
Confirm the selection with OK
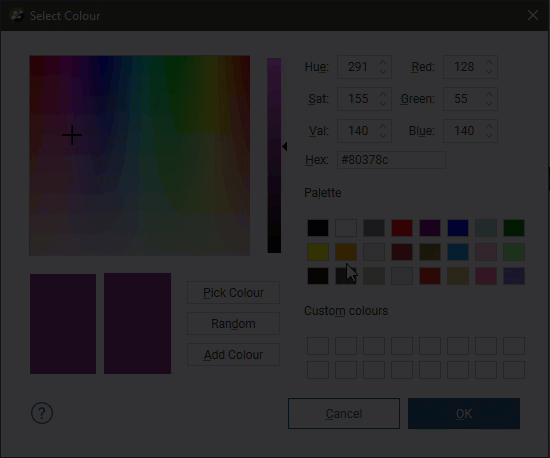(x=464, y=413)
